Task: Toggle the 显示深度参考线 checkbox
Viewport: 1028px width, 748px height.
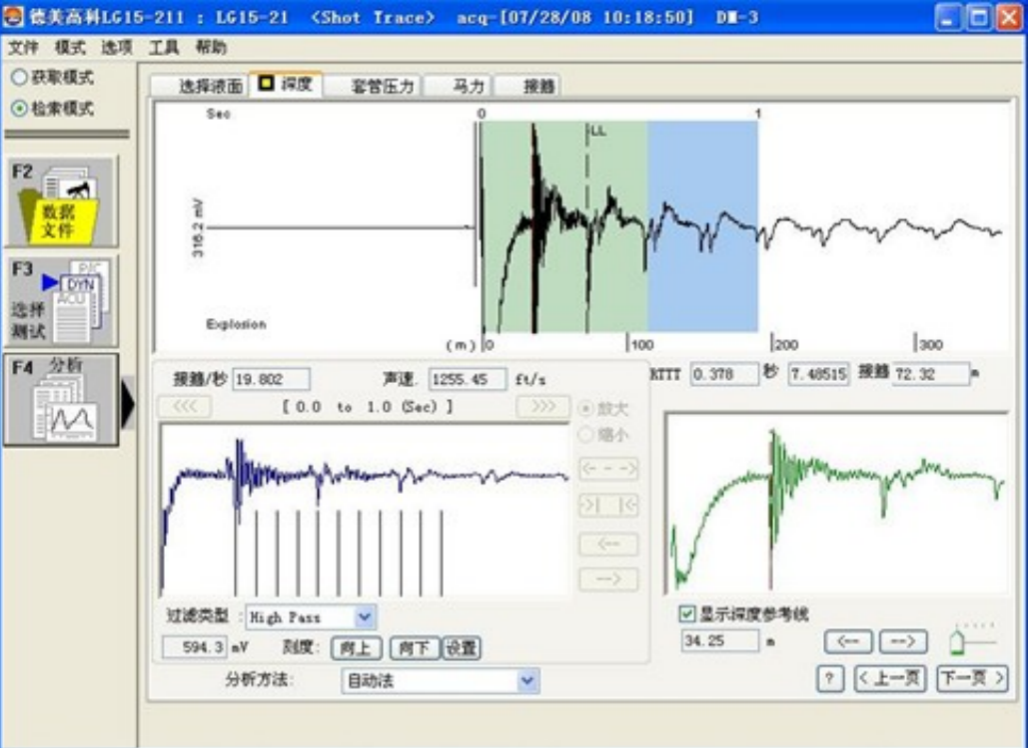Action: (x=687, y=614)
